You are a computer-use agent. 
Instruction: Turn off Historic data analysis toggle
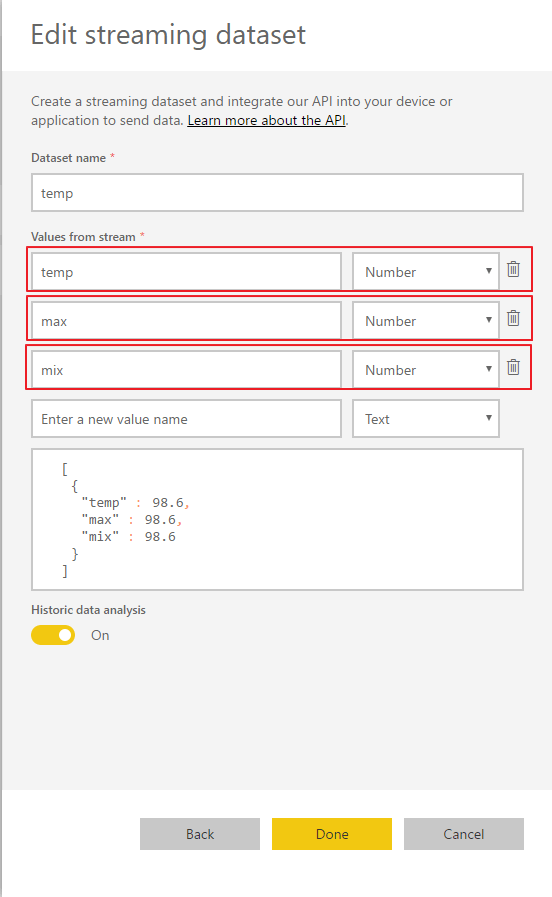[53, 635]
